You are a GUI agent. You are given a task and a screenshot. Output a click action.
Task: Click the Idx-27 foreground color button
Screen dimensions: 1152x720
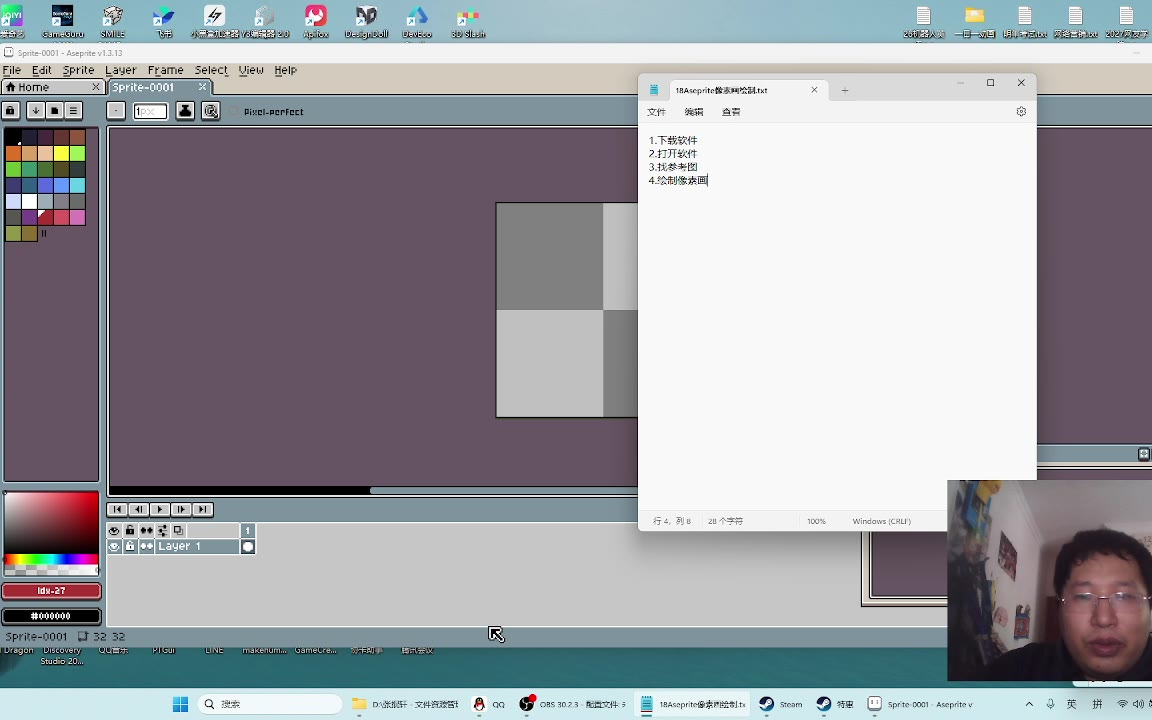point(51,591)
